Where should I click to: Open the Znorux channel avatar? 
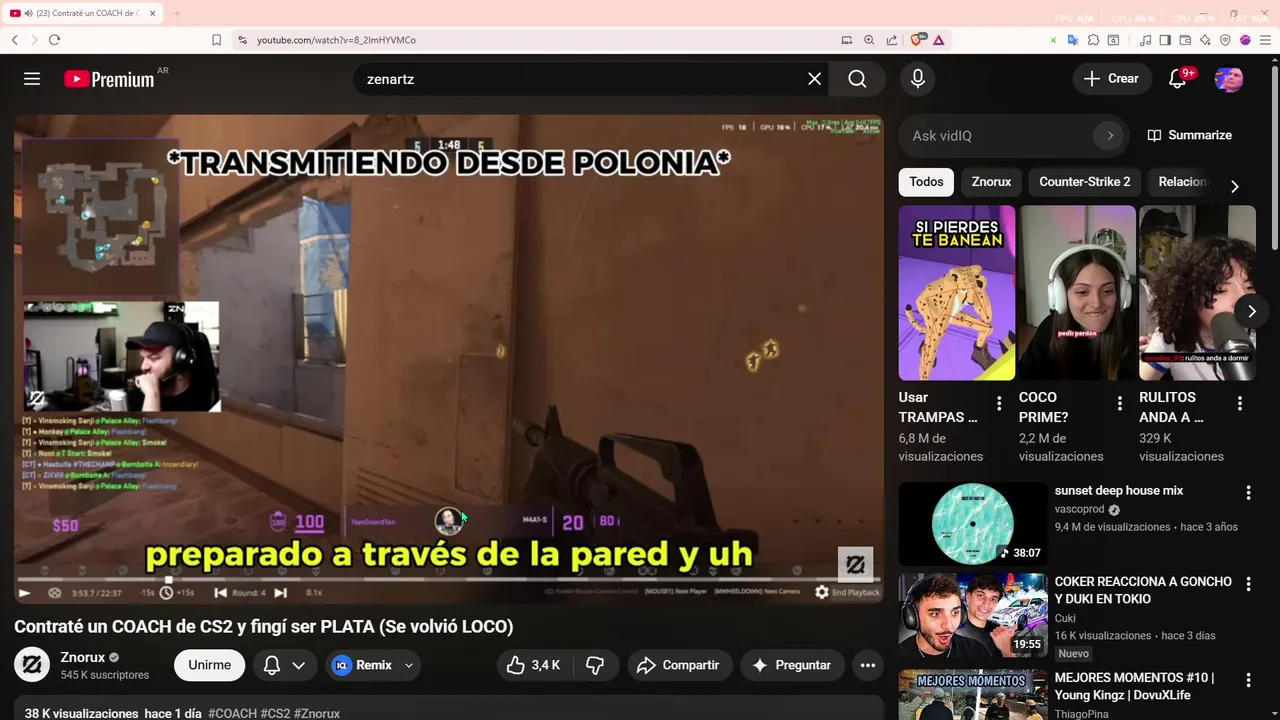(x=31, y=664)
